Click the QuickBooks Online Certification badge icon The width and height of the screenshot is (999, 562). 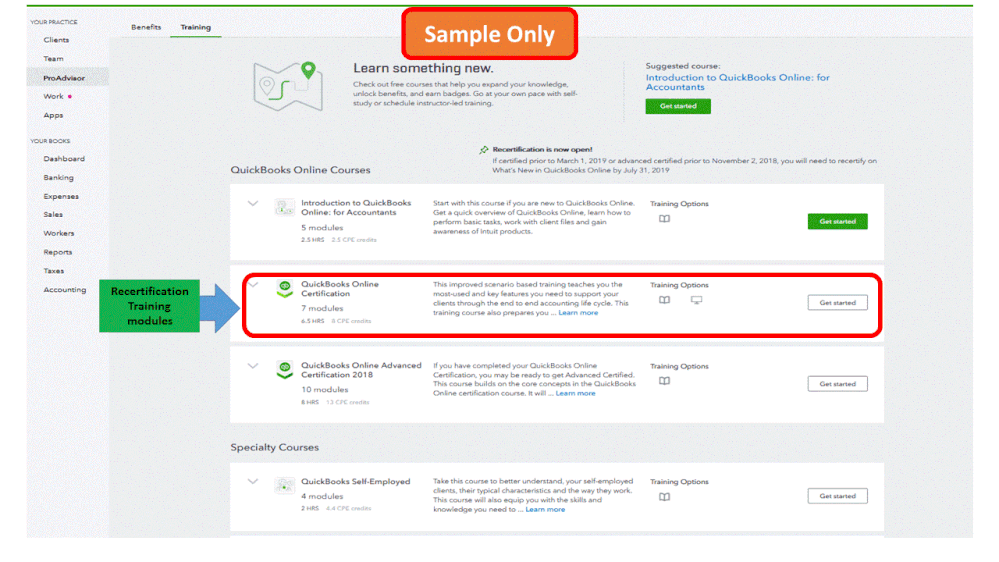click(284, 289)
